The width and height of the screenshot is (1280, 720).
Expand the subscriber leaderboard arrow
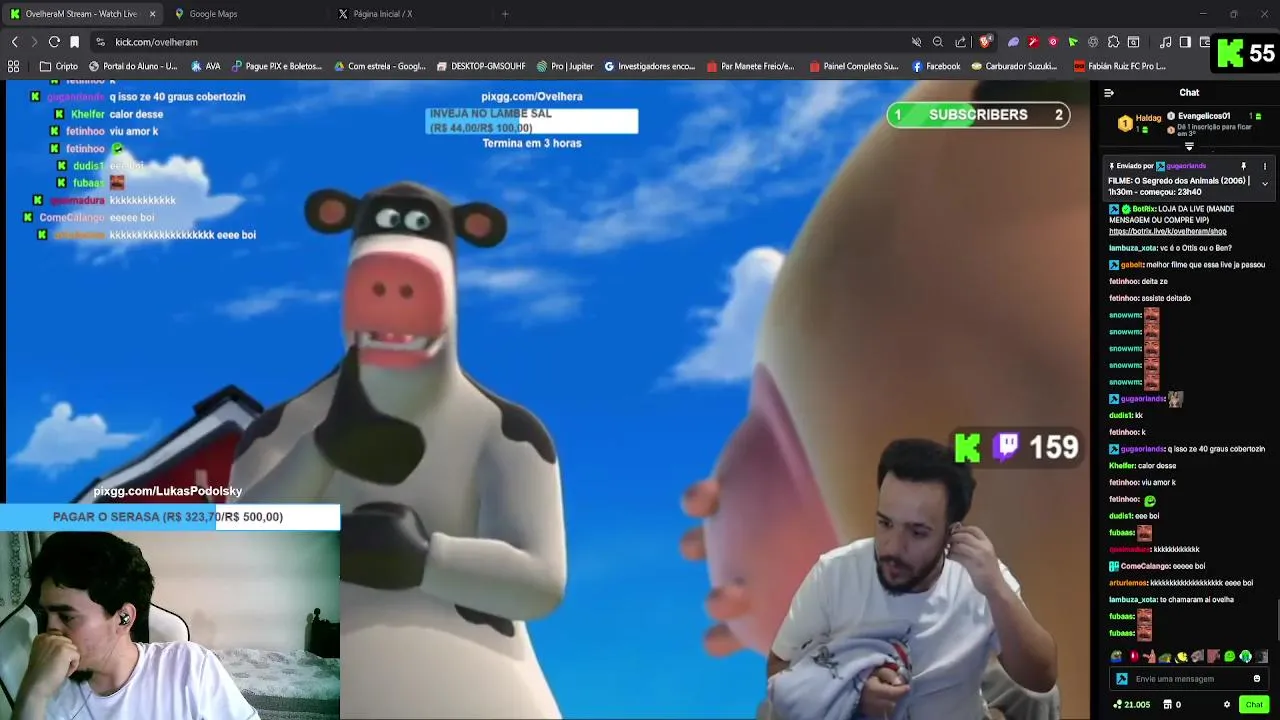(1189, 146)
